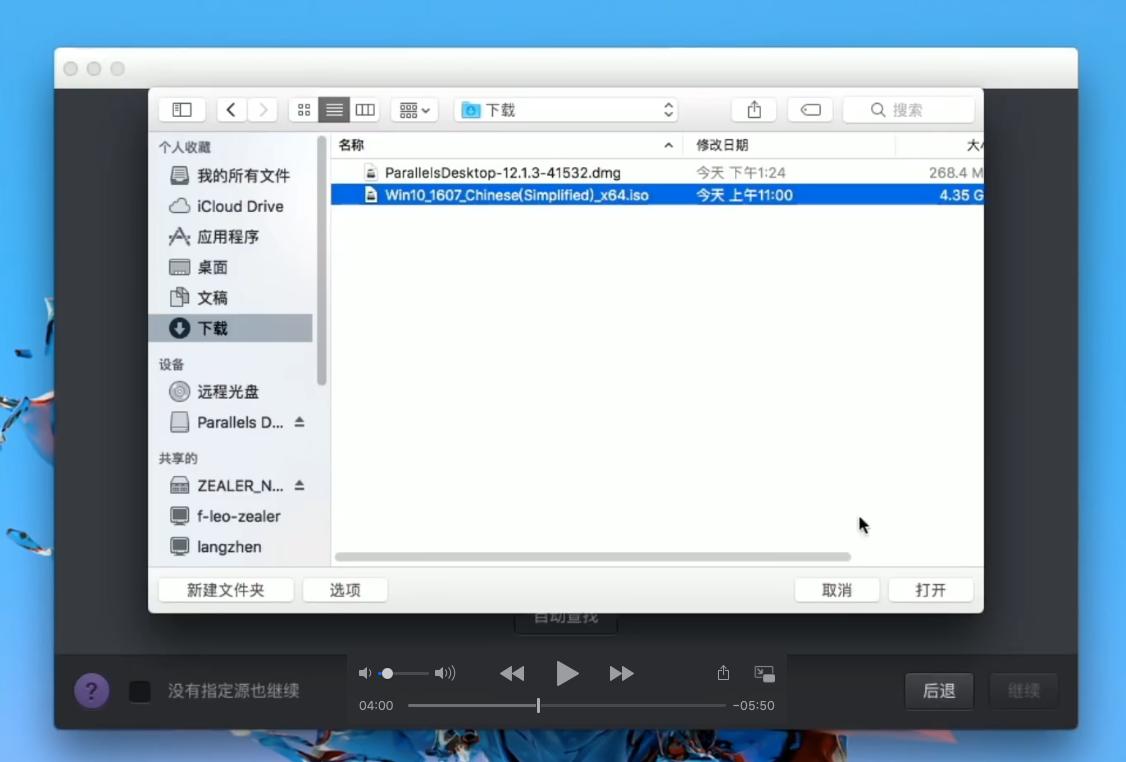Toggle the sidebar visibility icon in the toolbar
The image size is (1126, 762).
tap(181, 109)
